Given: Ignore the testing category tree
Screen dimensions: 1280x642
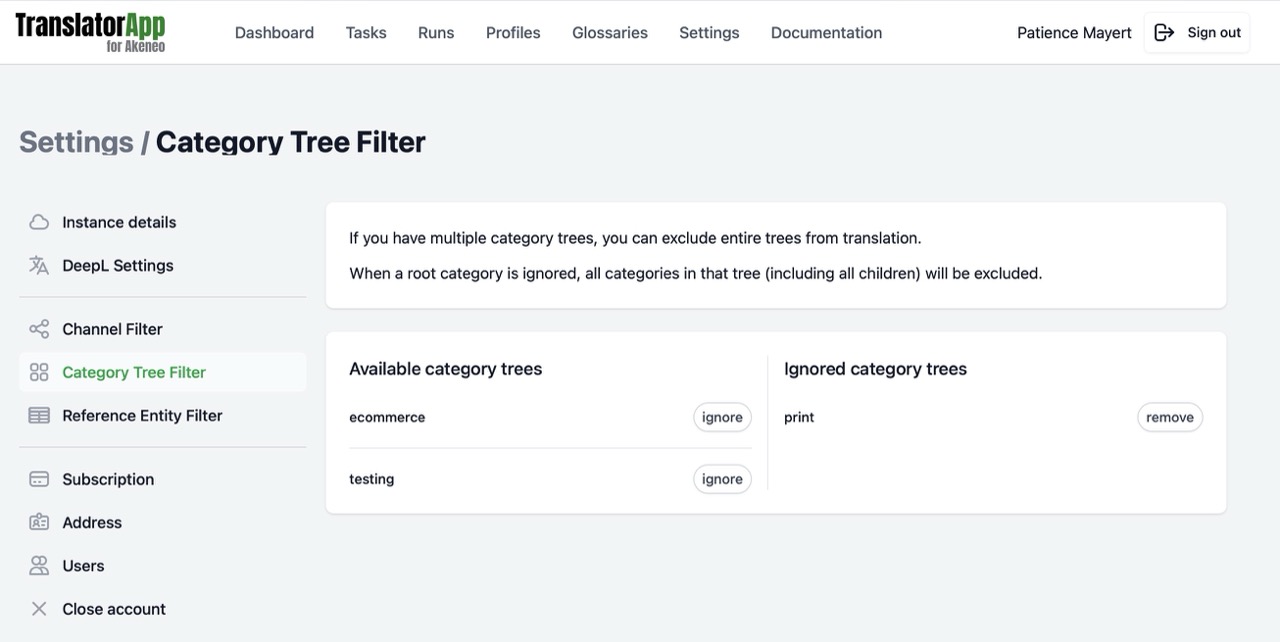Looking at the screenshot, I should pos(722,479).
